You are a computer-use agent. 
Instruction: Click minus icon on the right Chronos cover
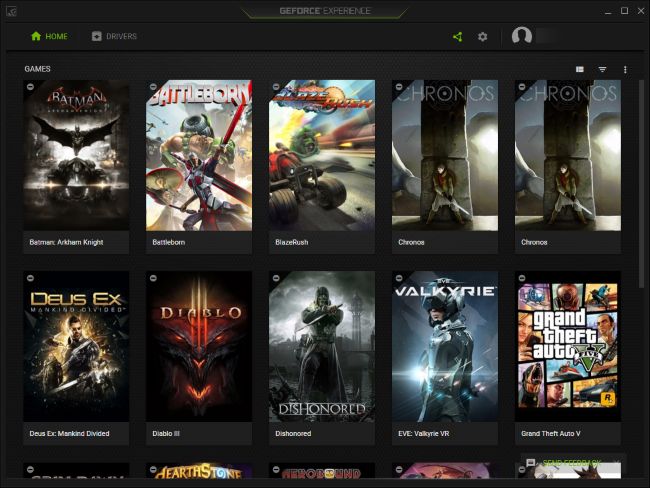[x=522, y=87]
